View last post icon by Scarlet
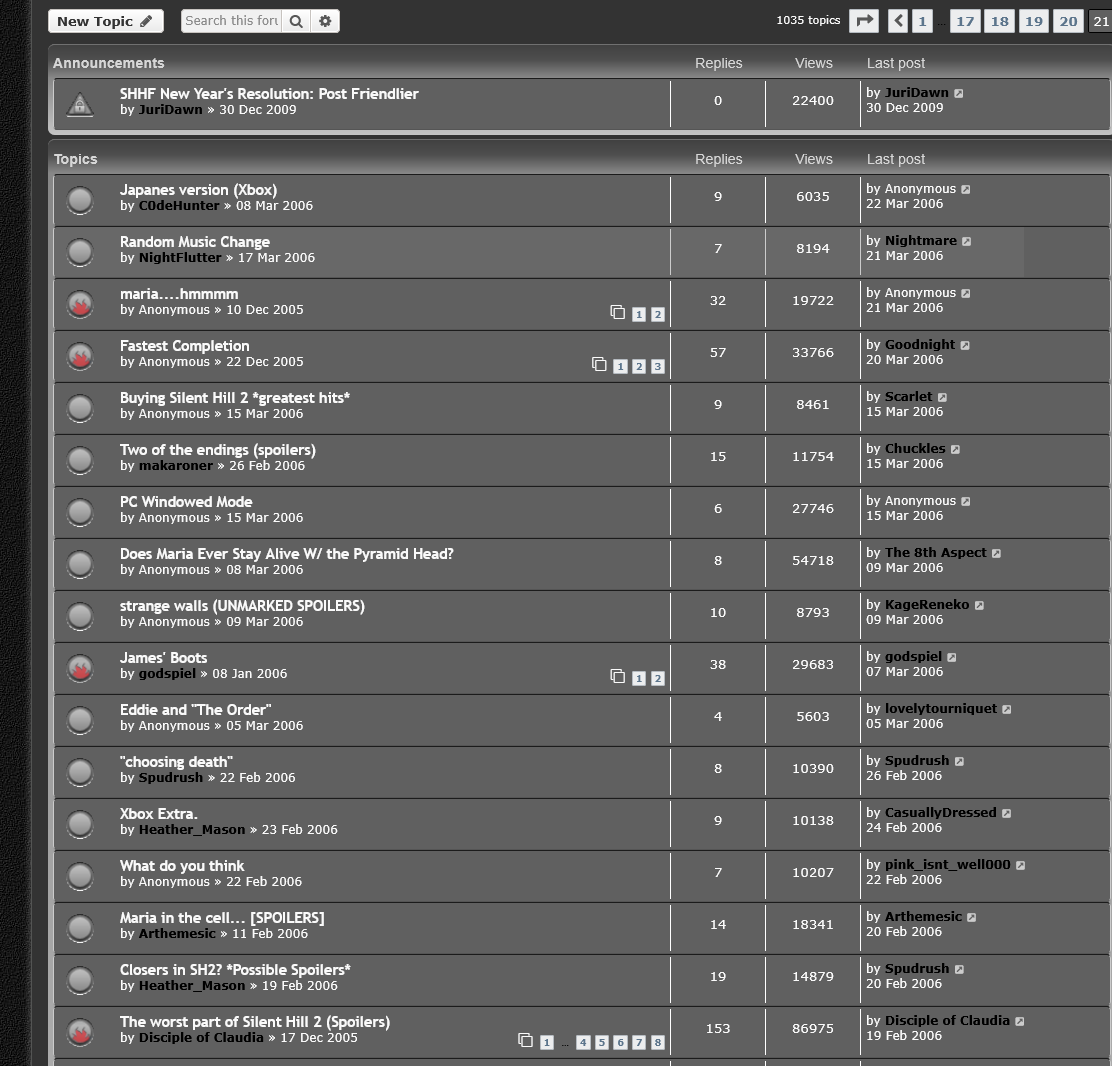This screenshot has height=1066, width=1112. click(943, 397)
